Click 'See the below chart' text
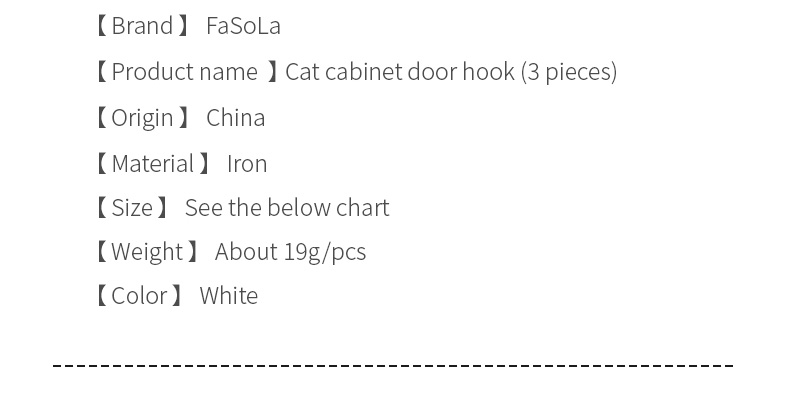This screenshot has height=408, width=790. click(287, 208)
